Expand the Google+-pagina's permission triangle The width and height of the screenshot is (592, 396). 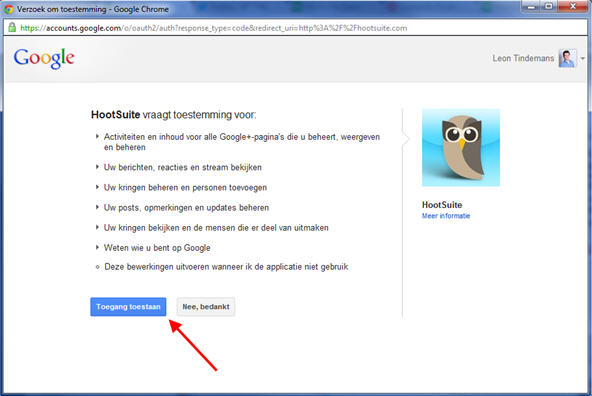[97, 136]
